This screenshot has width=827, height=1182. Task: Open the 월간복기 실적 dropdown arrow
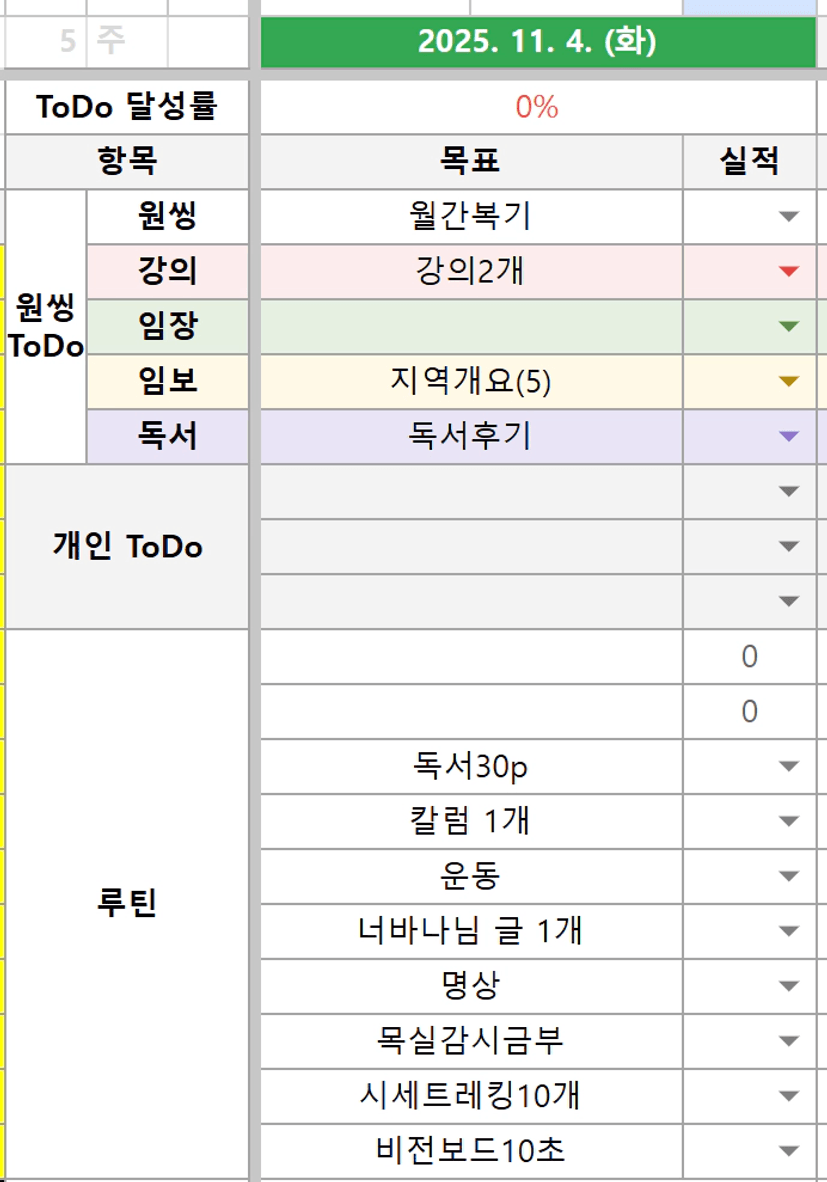pyautogui.click(x=789, y=216)
